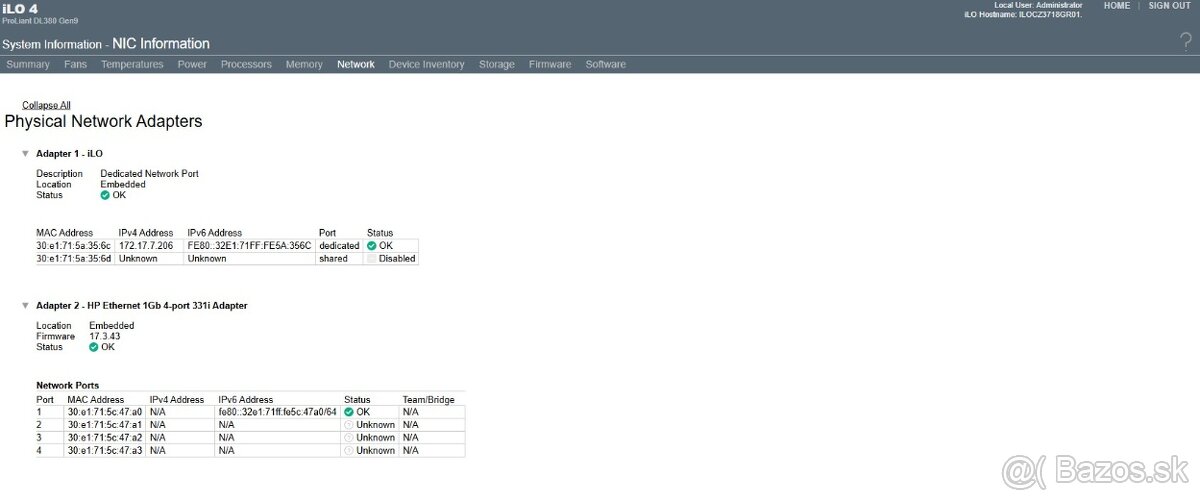The image size is (1200, 500).
Task: Click the dedicated port green OK icon
Action: 372,245
